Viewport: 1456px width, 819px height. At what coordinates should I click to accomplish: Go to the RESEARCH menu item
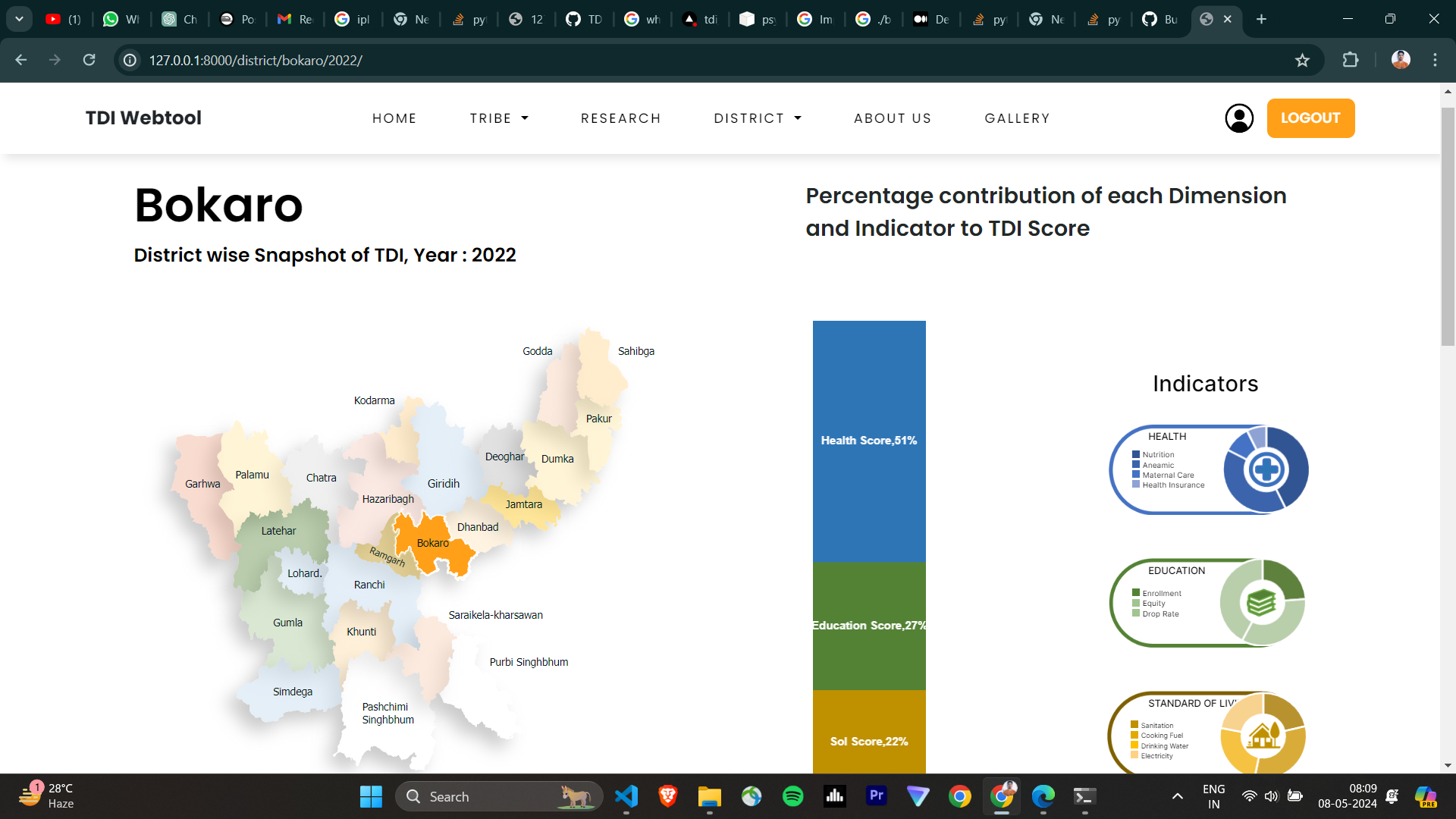[620, 118]
